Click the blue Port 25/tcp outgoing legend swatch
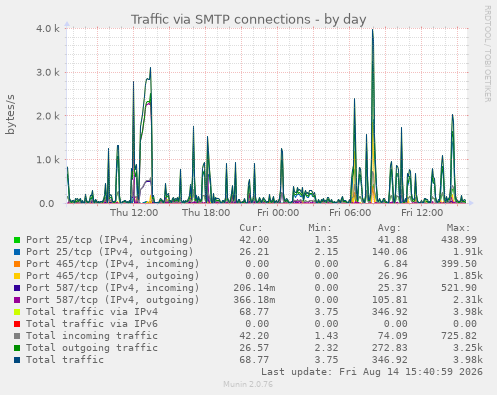The width and height of the screenshot is (497, 395). tap(17, 252)
